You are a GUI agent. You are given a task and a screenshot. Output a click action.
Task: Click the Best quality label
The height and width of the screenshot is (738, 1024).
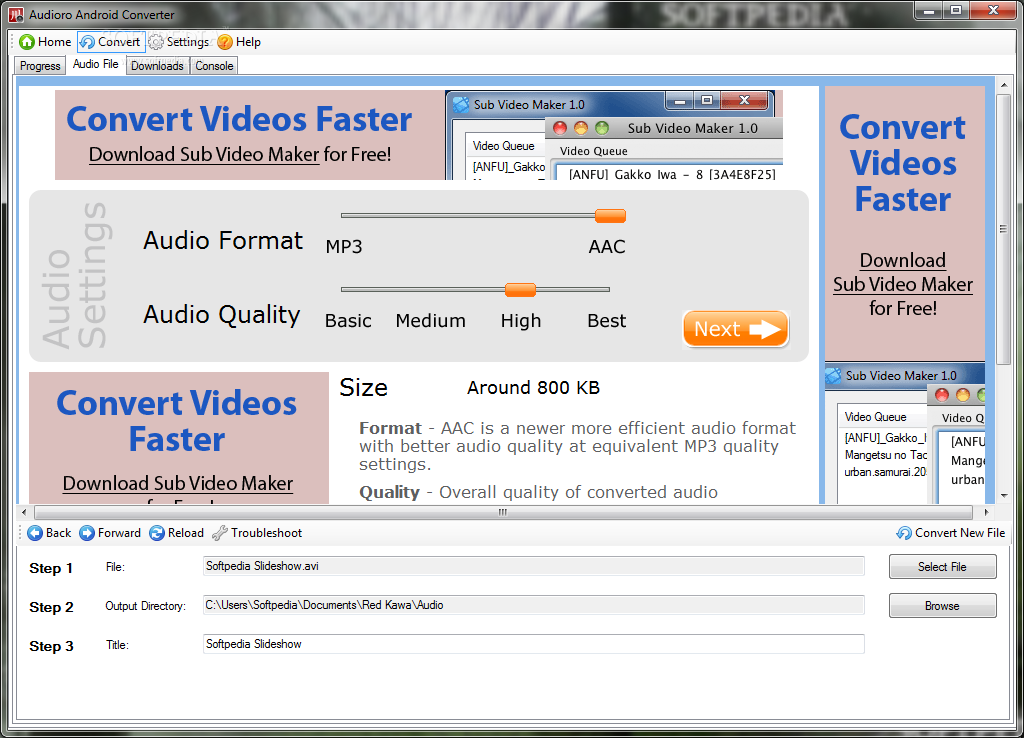607,321
